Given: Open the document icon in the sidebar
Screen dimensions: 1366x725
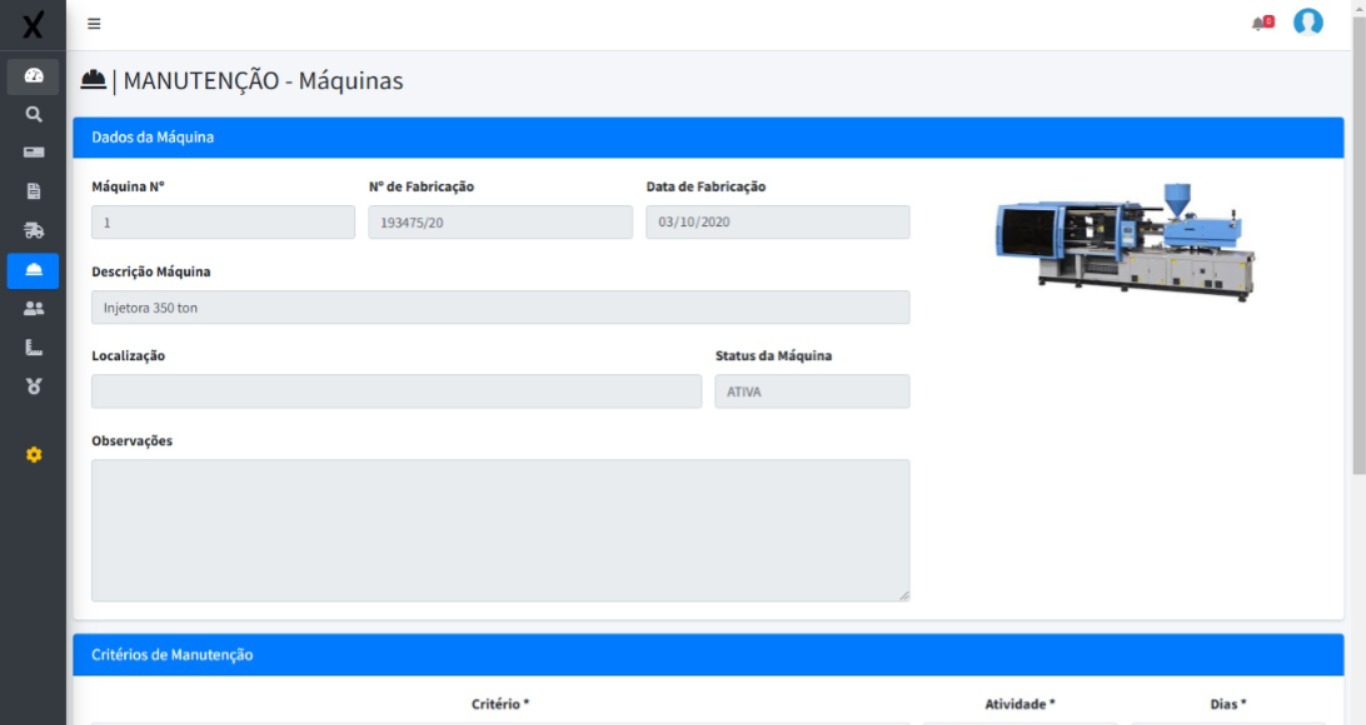Looking at the screenshot, I should click(33, 192).
